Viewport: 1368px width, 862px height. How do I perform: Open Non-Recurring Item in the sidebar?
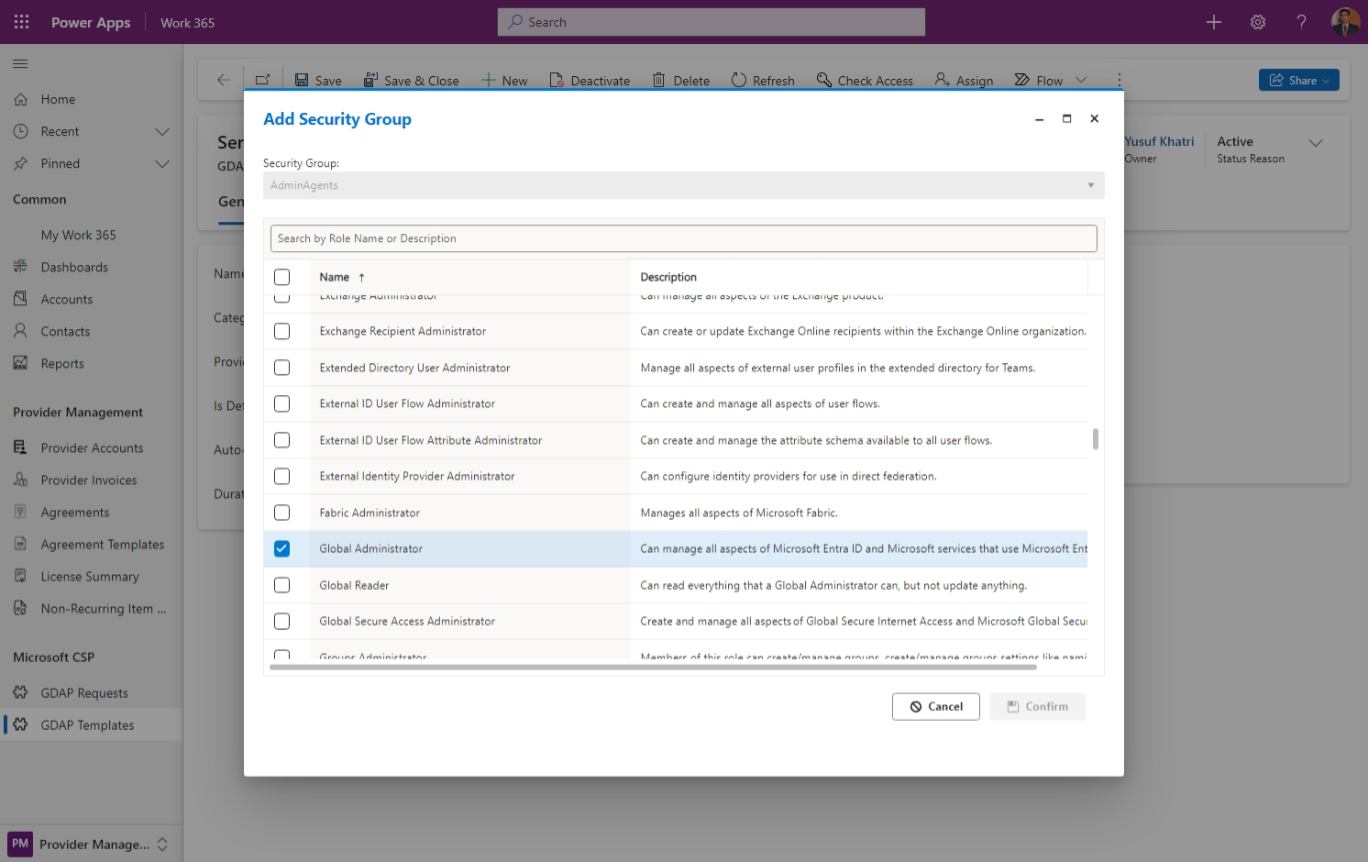tap(103, 608)
